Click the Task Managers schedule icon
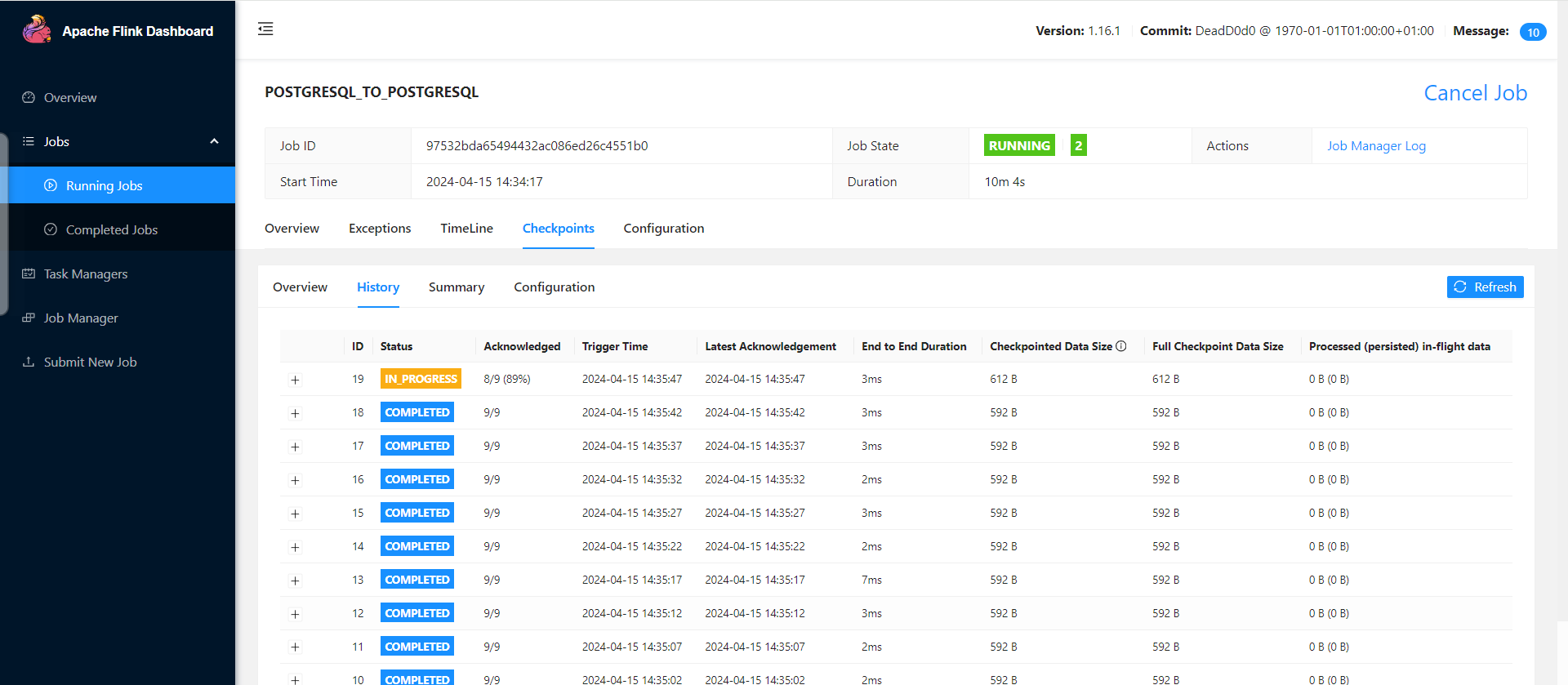Screen dimensions: 1568x685 29,274
